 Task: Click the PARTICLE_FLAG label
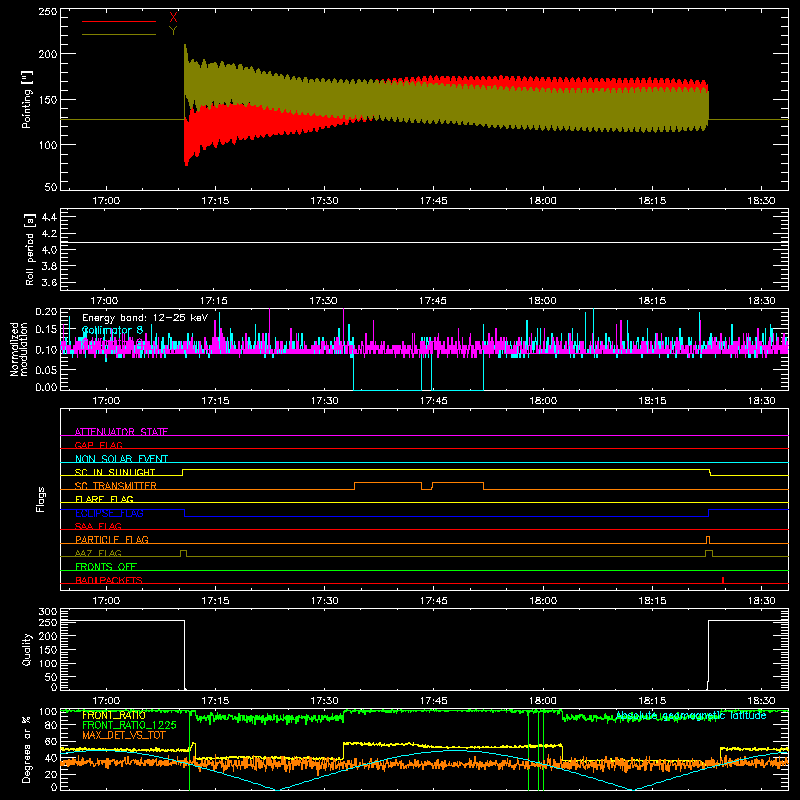(x=112, y=539)
